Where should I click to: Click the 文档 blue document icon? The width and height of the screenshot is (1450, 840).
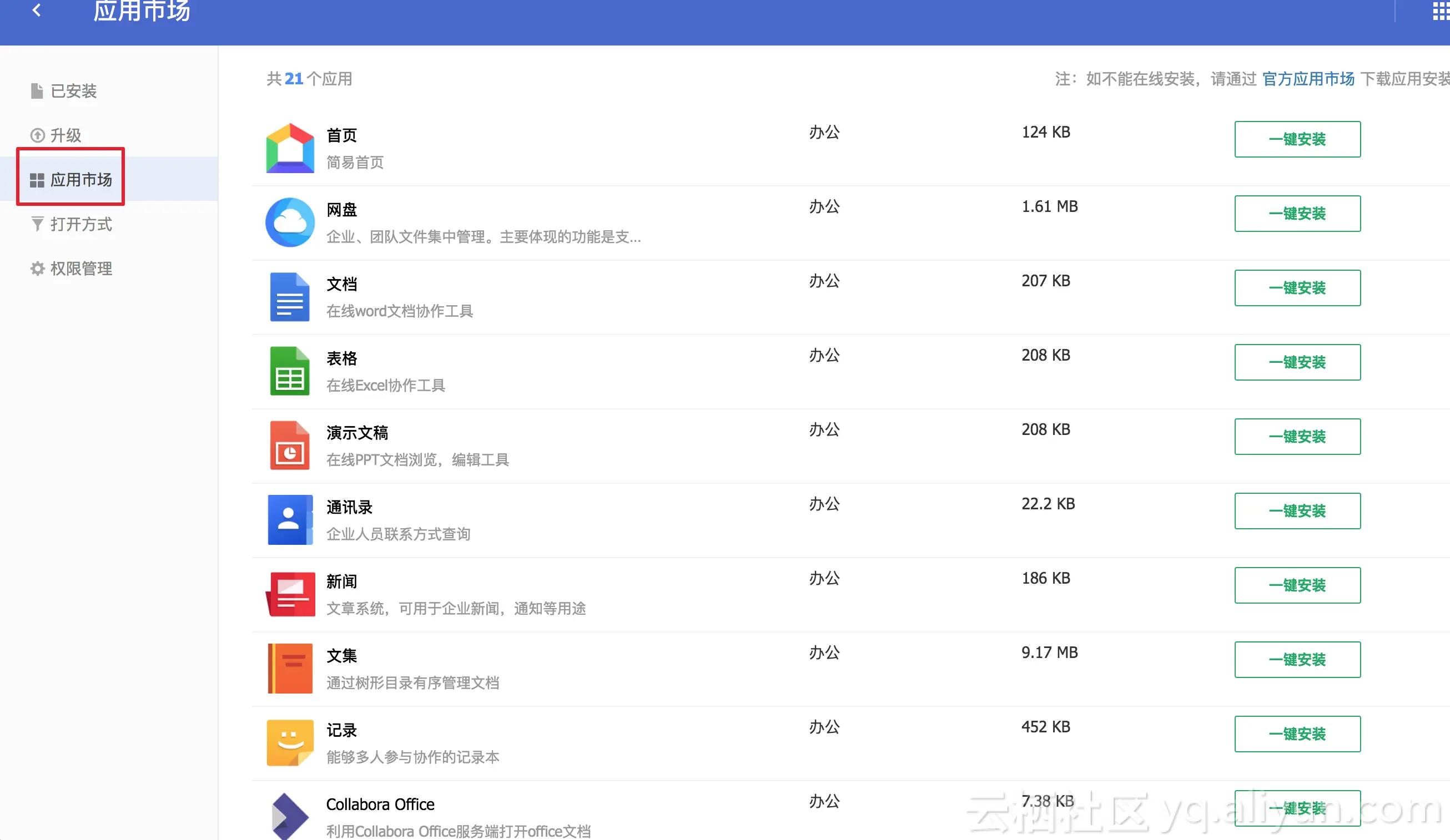pyautogui.click(x=290, y=297)
